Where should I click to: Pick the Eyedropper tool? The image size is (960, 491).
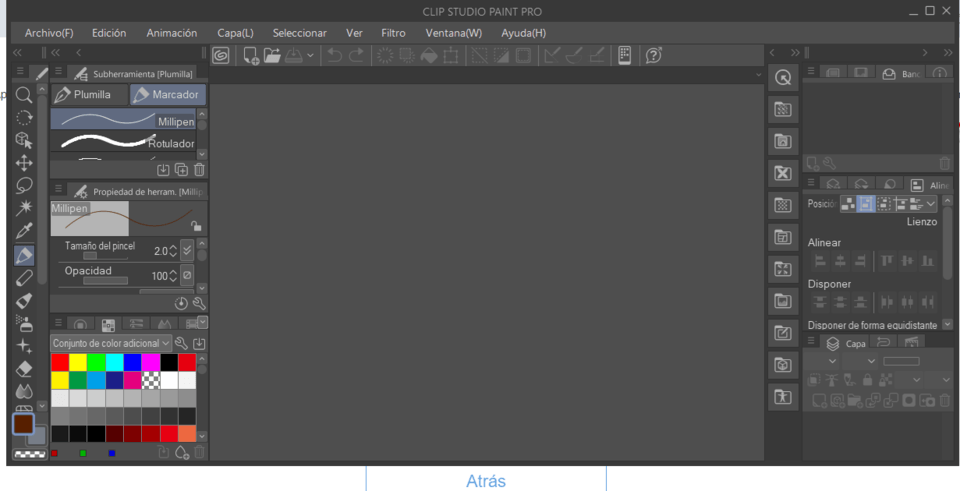click(x=24, y=232)
